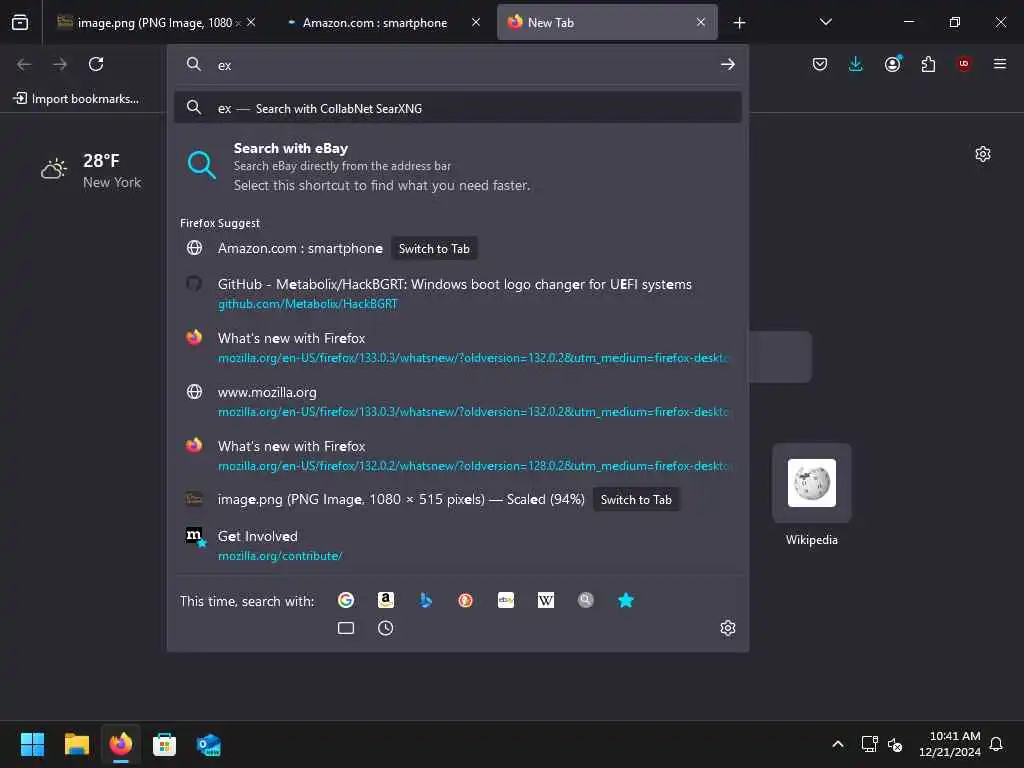
Task: Reload the current page
Action: click(x=96, y=64)
